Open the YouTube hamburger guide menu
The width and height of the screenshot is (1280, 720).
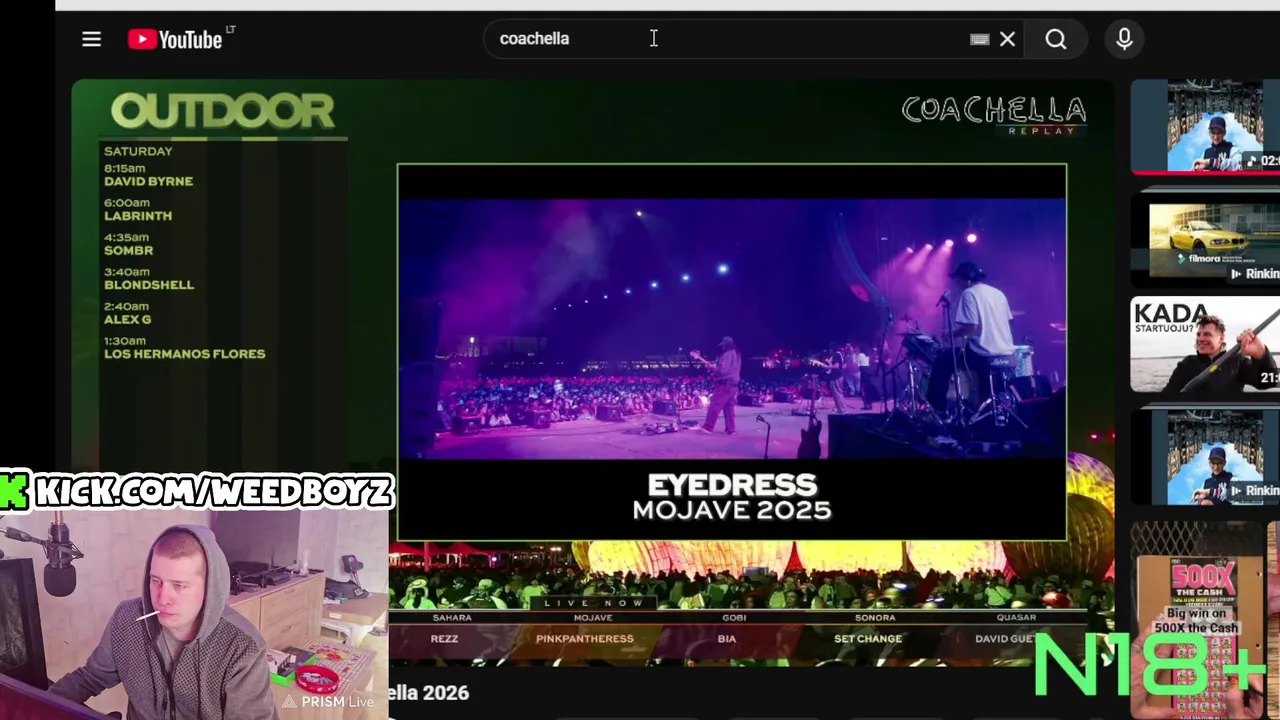pos(91,39)
